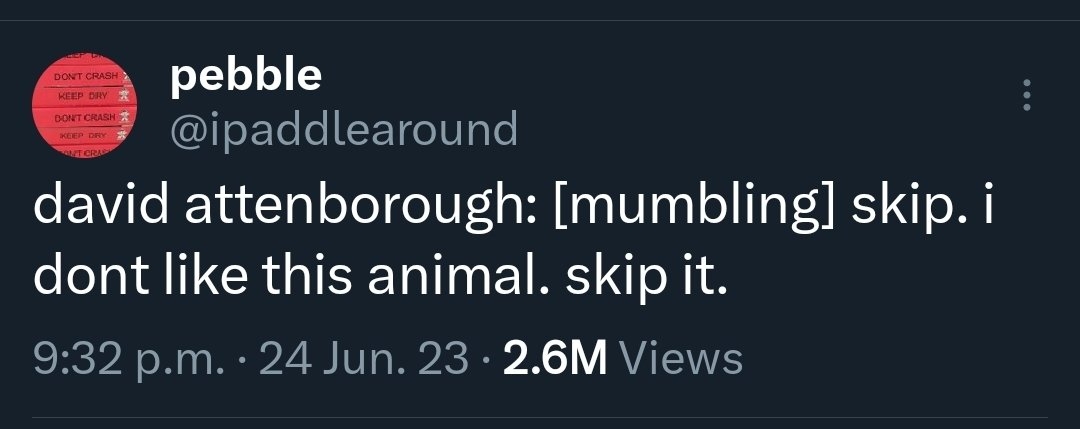
Task: Click the display name pebble
Action: pyautogui.click(x=246, y=75)
